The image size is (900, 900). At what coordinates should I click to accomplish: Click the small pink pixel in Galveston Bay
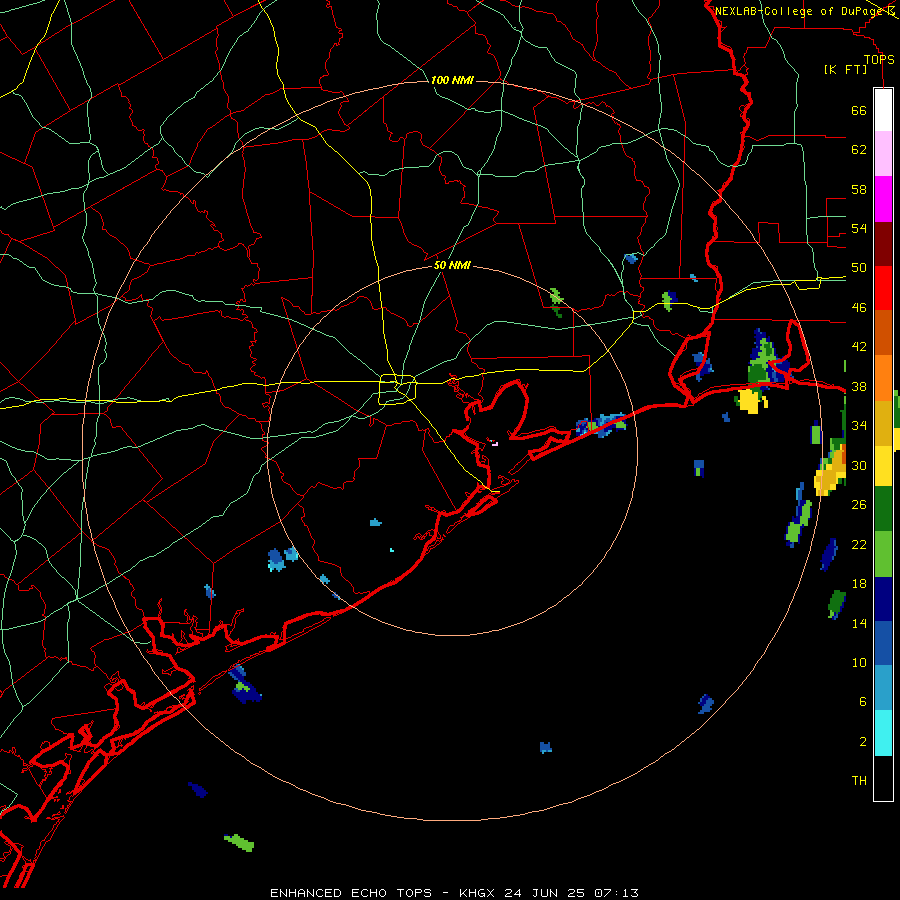click(495, 443)
